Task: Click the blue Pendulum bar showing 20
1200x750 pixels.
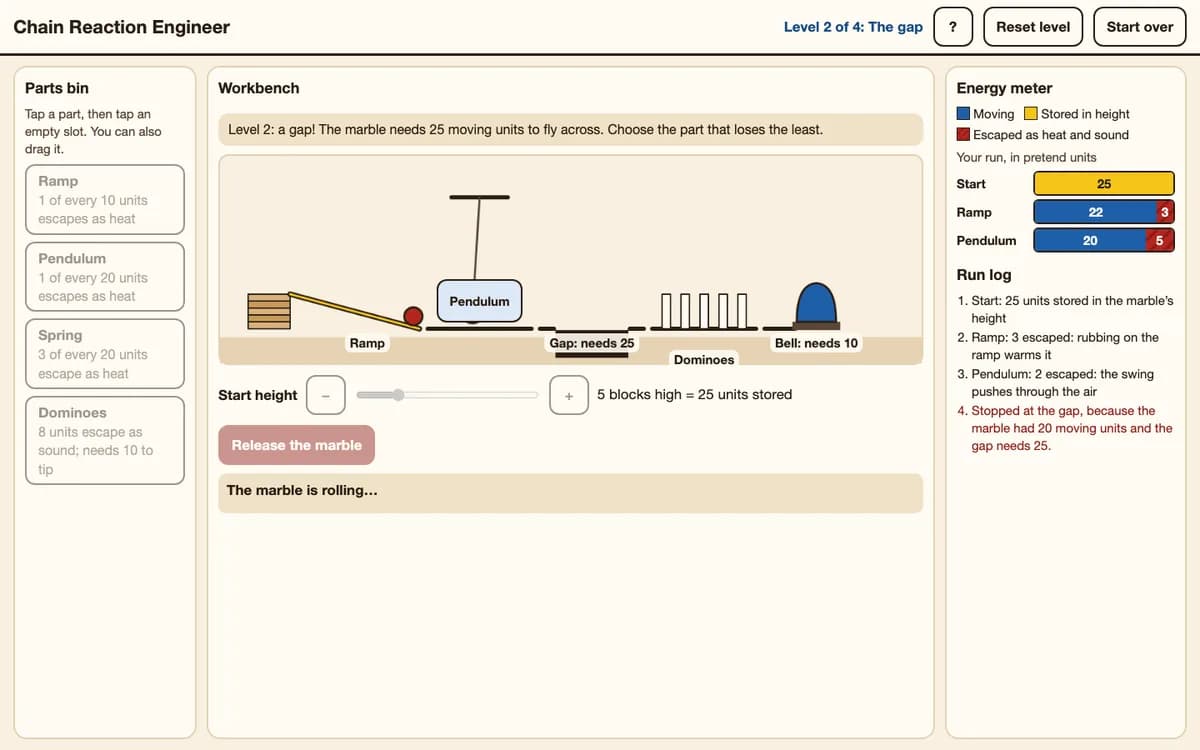Action: [1090, 240]
